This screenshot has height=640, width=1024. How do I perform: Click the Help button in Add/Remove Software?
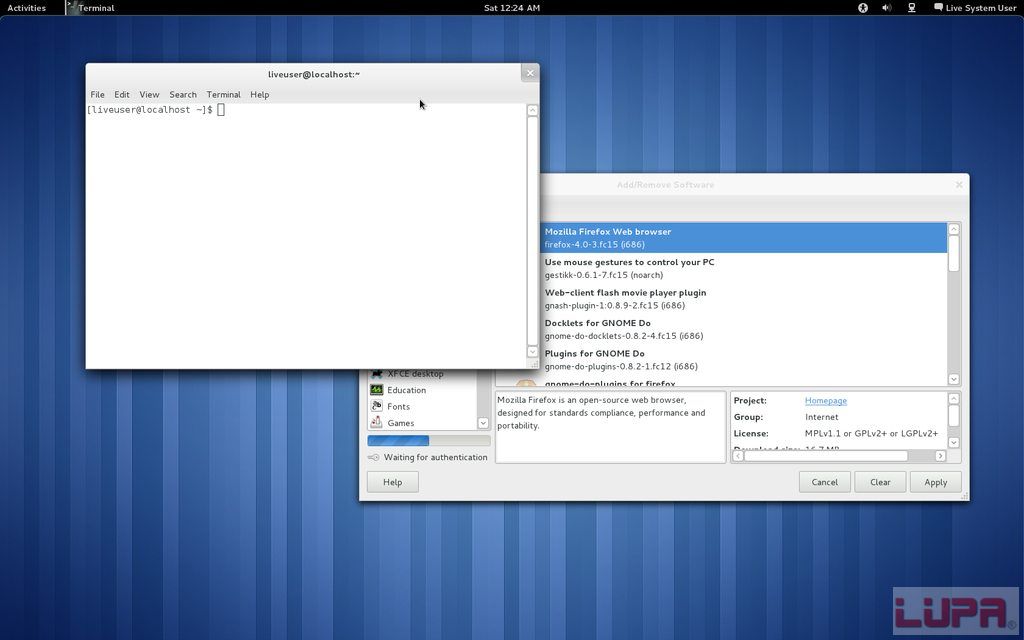[x=392, y=482]
